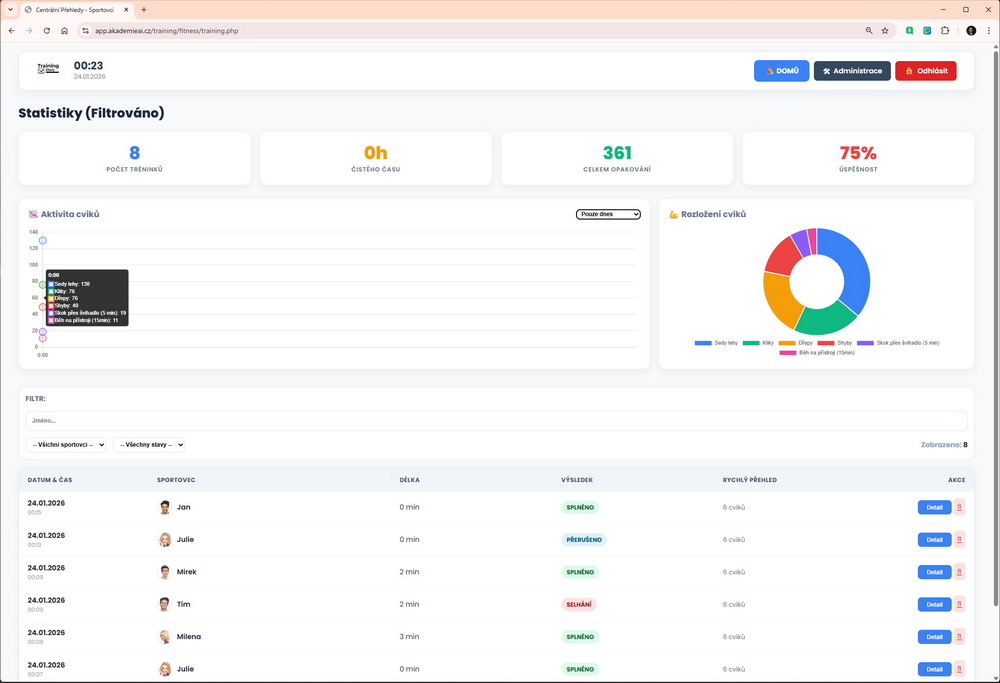
Task: Open the 'Pouze dnes' time range dropdown
Action: click(608, 214)
